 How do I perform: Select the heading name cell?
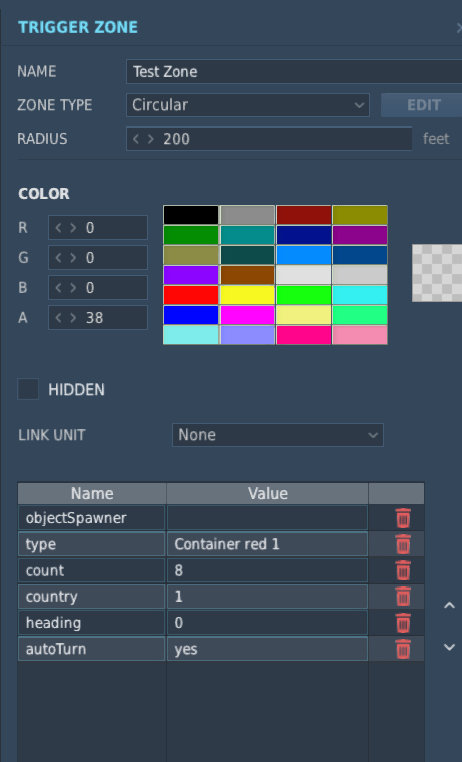point(92,623)
